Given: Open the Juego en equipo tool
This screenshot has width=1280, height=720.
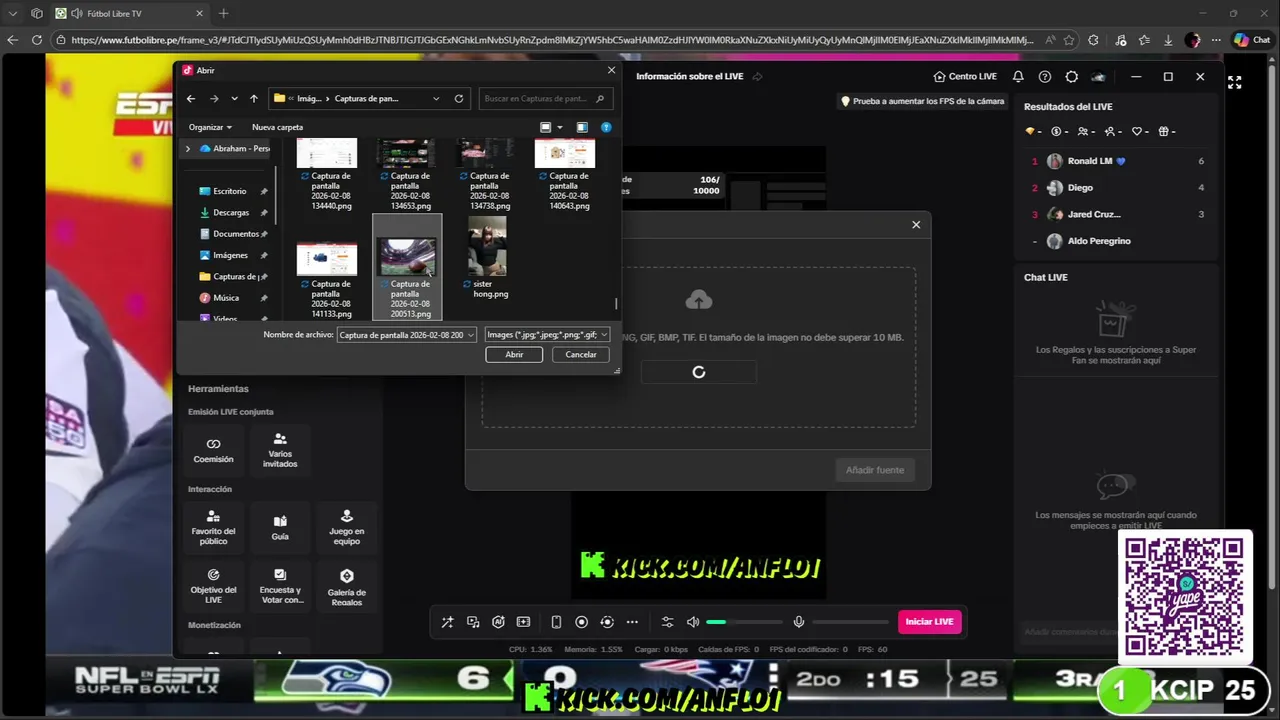Looking at the screenshot, I should pyautogui.click(x=347, y=528).
